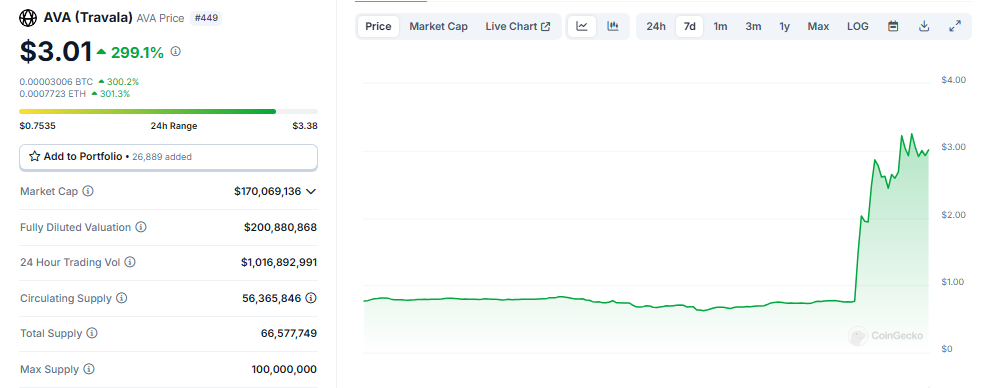The height and width of the screenshot is (388, 985).
Task: Click info icon next to Max Supply
Action: [89, 369]
